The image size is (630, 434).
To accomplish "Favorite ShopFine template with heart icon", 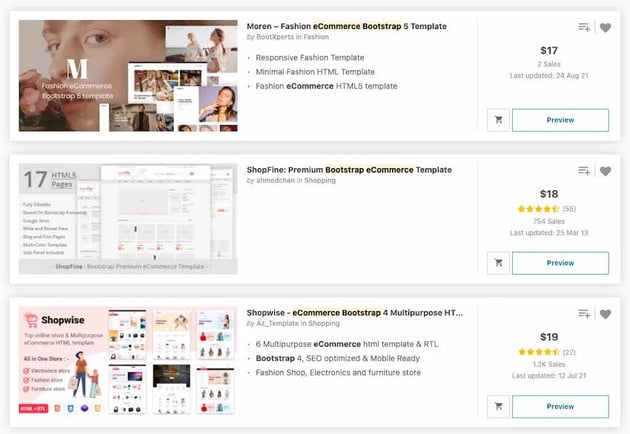I will coord(605,171).
